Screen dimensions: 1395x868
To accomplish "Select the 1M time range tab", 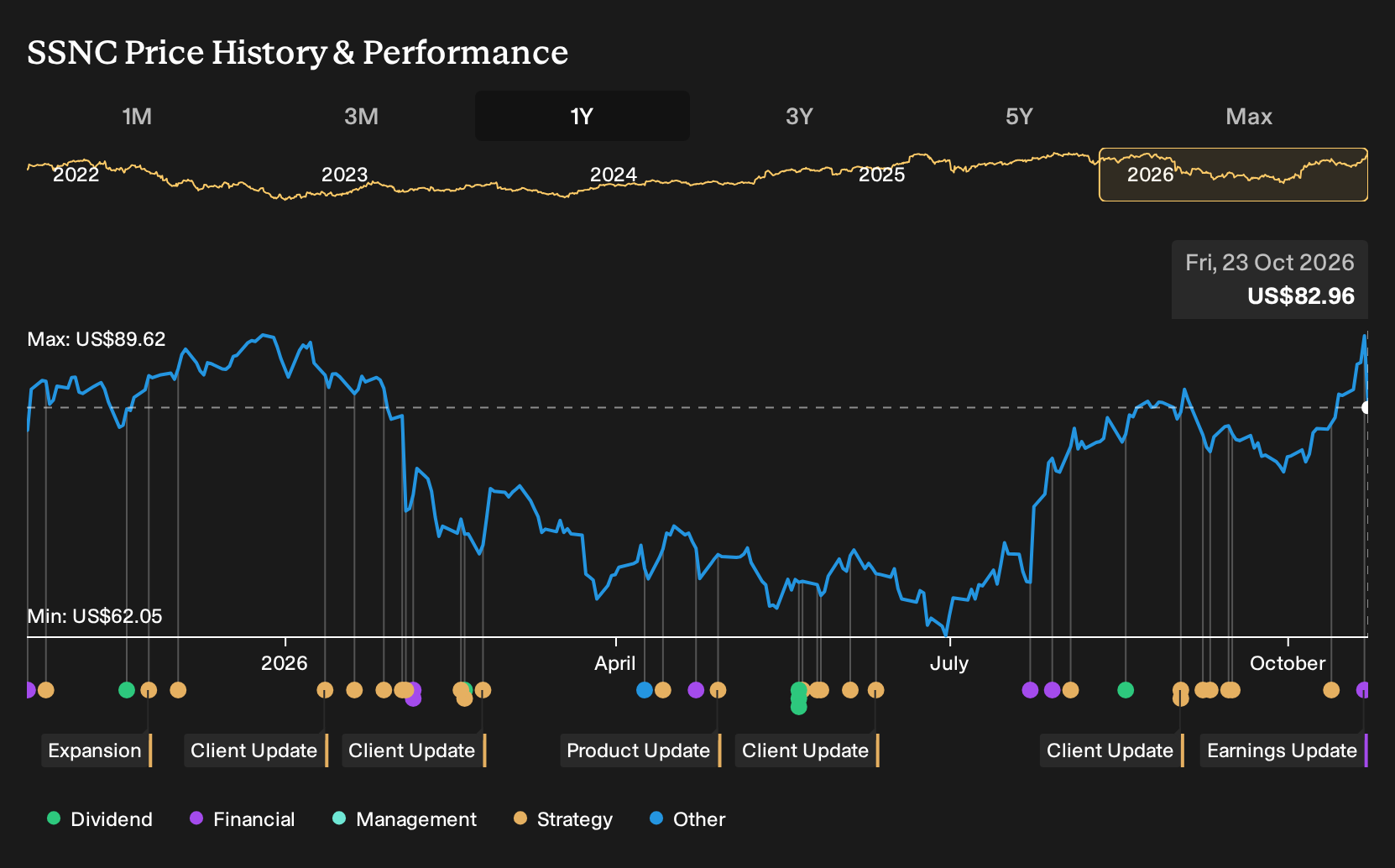I will (x=137, y=116).
